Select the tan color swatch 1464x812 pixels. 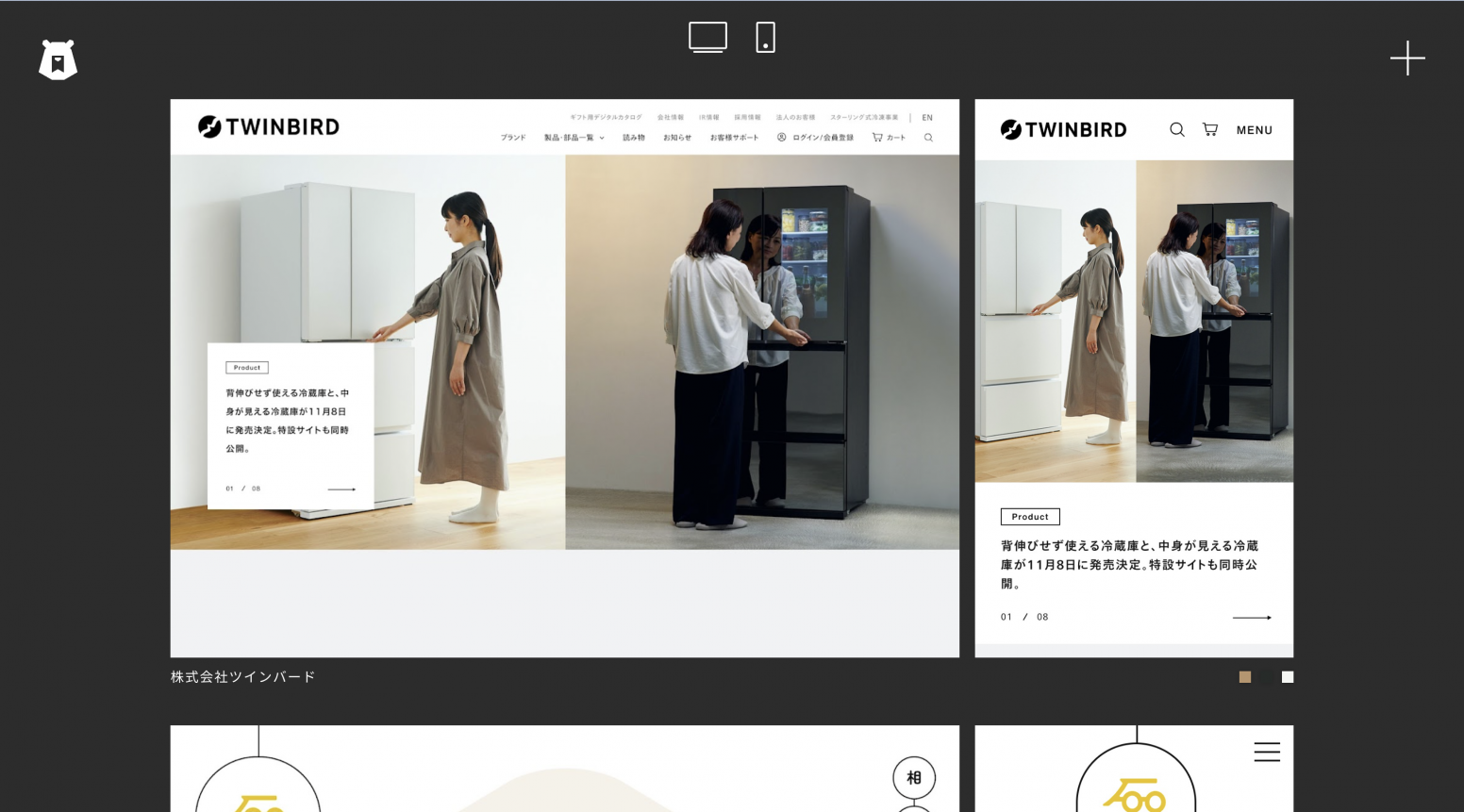1245,677
